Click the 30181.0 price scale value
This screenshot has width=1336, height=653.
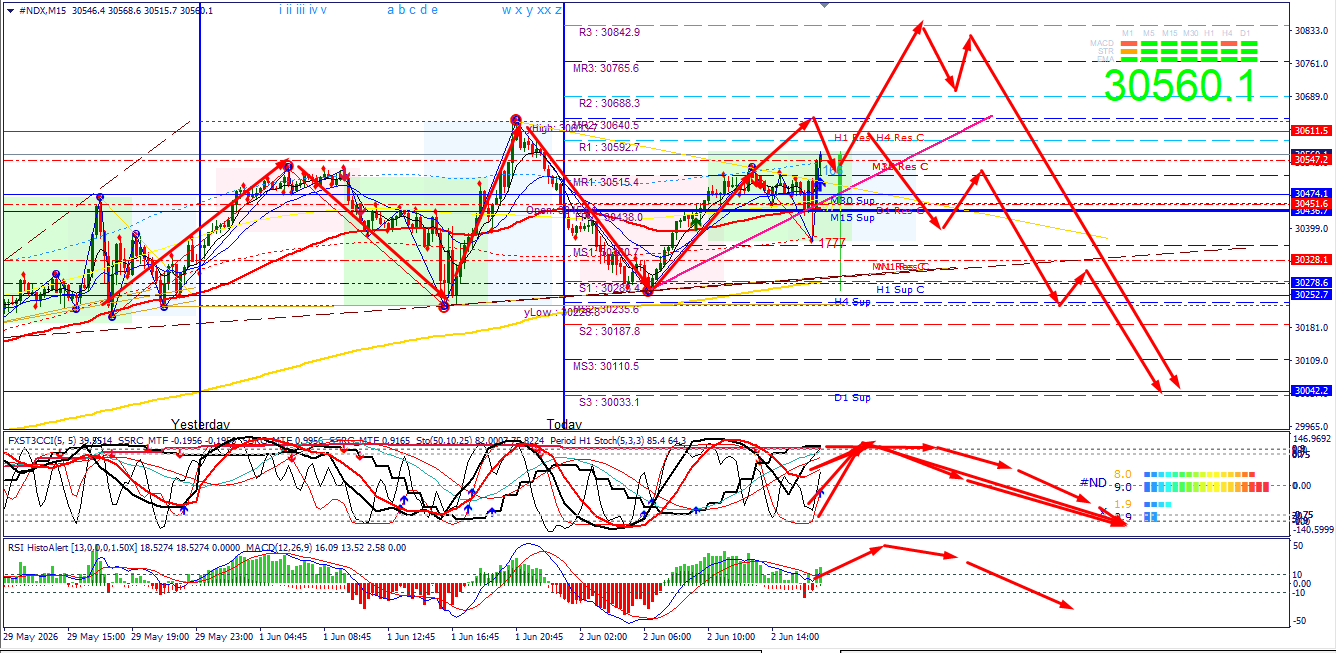point(1312,327)
